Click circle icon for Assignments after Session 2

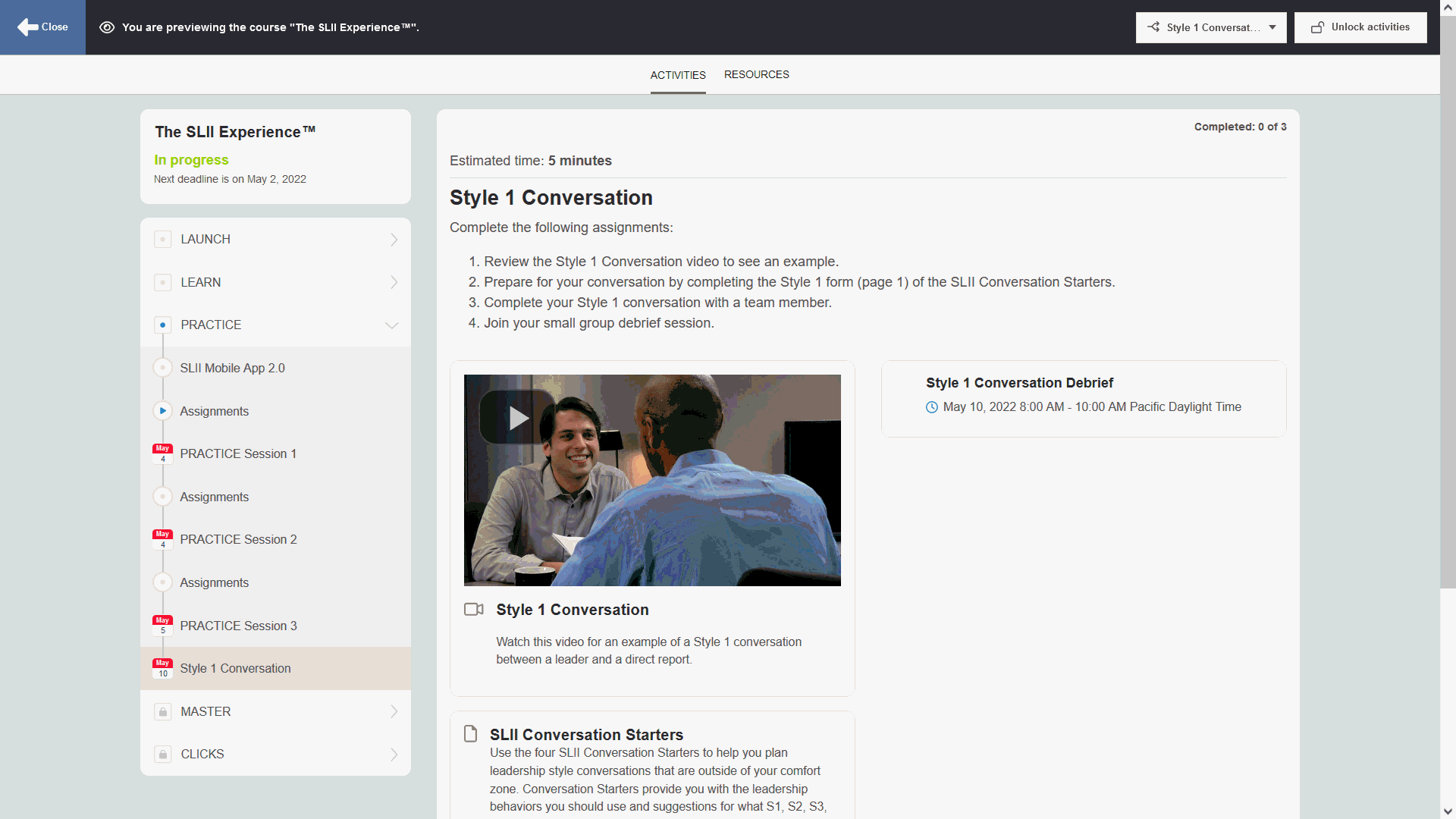pos(162,582)
